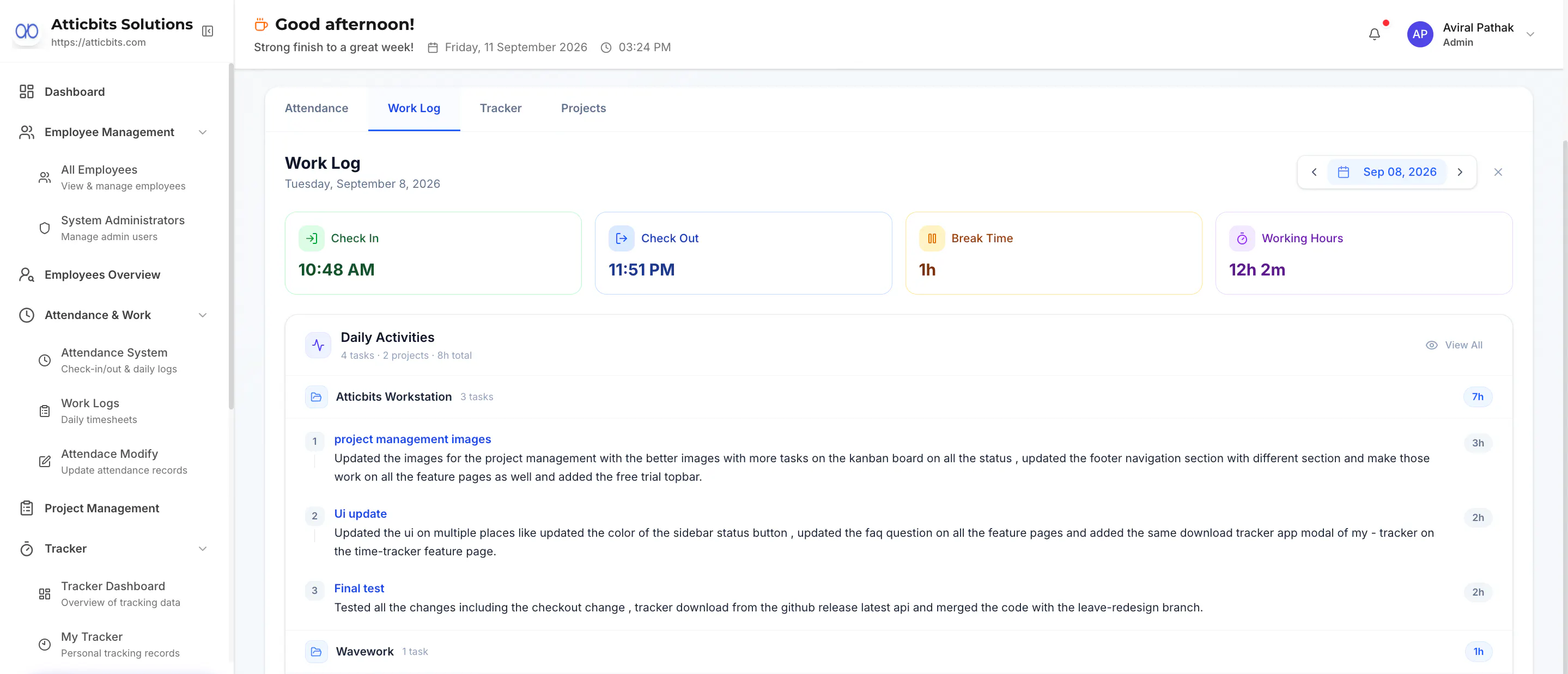
Task: Open the Sep 08, 2026 date picker
Action: pyautogui.click(x=1387, y=172)
